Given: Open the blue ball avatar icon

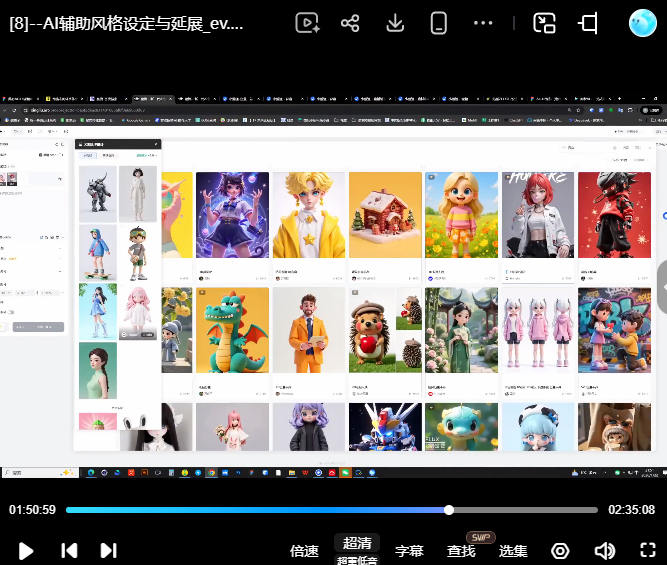Looking at the screenshot, I should tap(642, 23).
